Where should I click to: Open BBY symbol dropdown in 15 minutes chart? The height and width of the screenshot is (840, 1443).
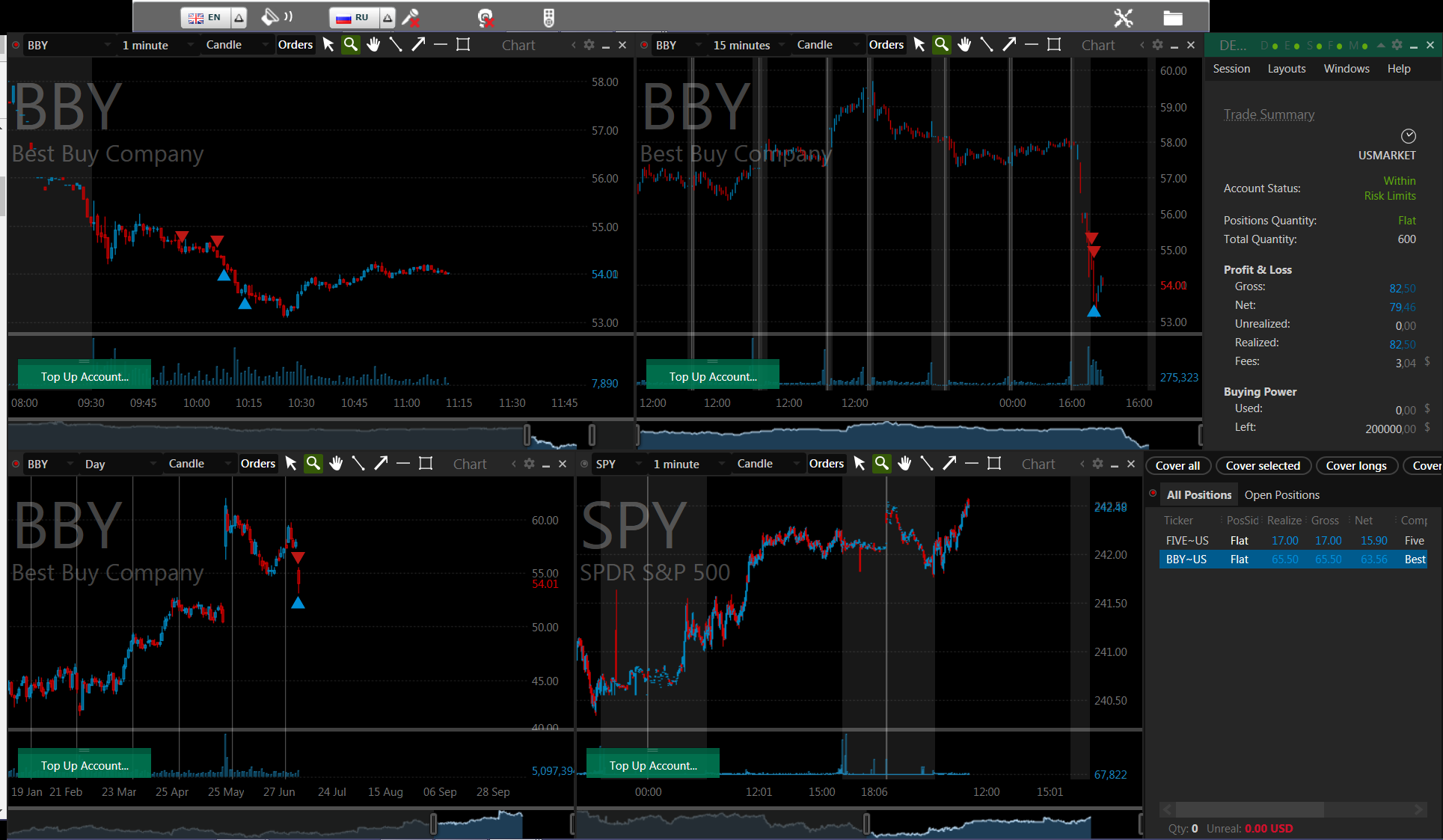tap(678, 45)
